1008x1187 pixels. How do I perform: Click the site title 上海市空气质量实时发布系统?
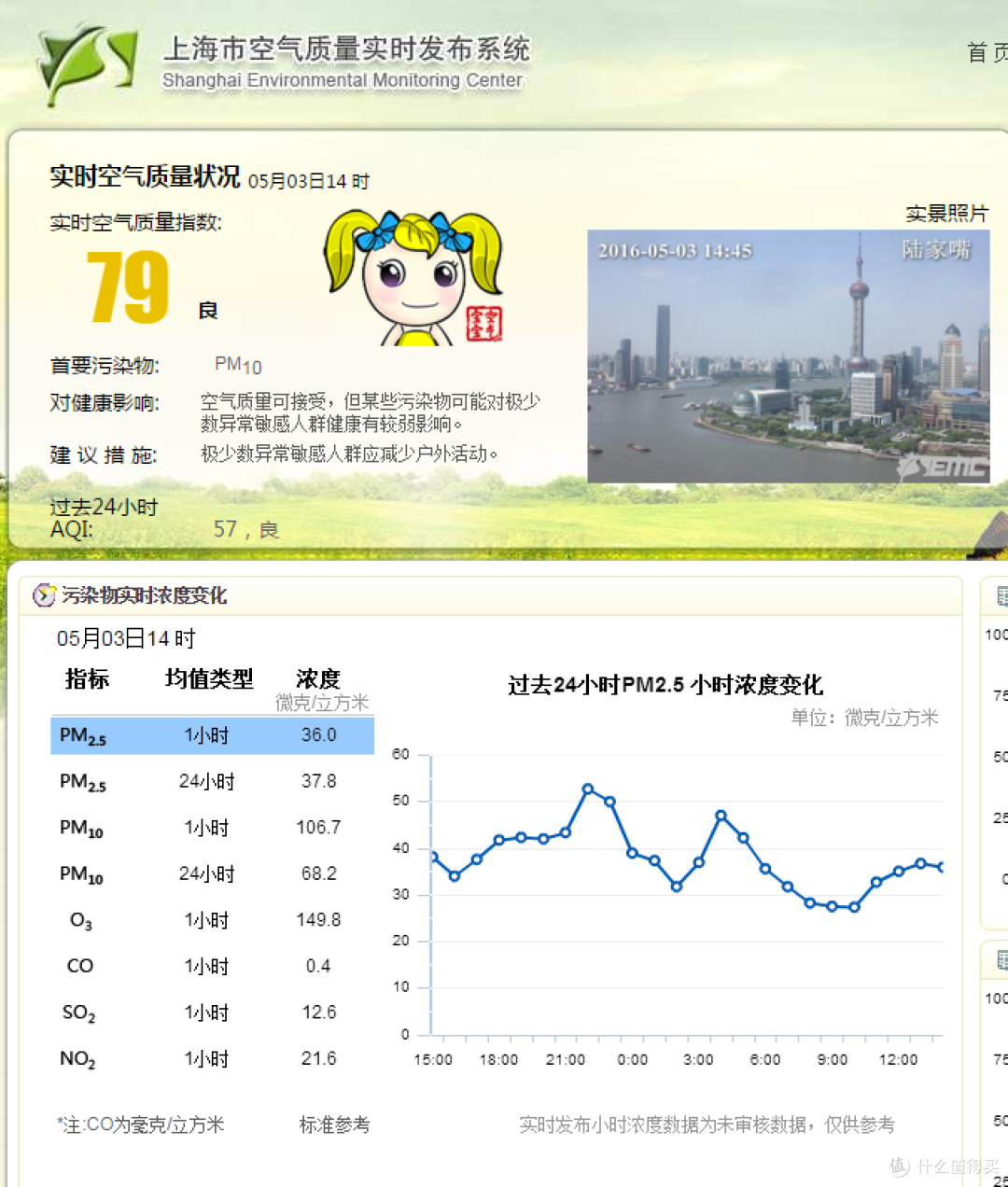(x=346, y=49)
